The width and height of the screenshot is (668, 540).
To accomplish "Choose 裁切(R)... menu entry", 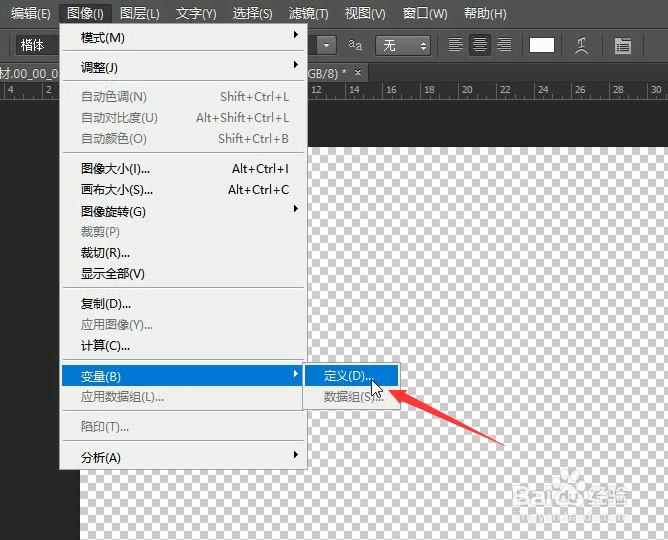I will point(183,253).
